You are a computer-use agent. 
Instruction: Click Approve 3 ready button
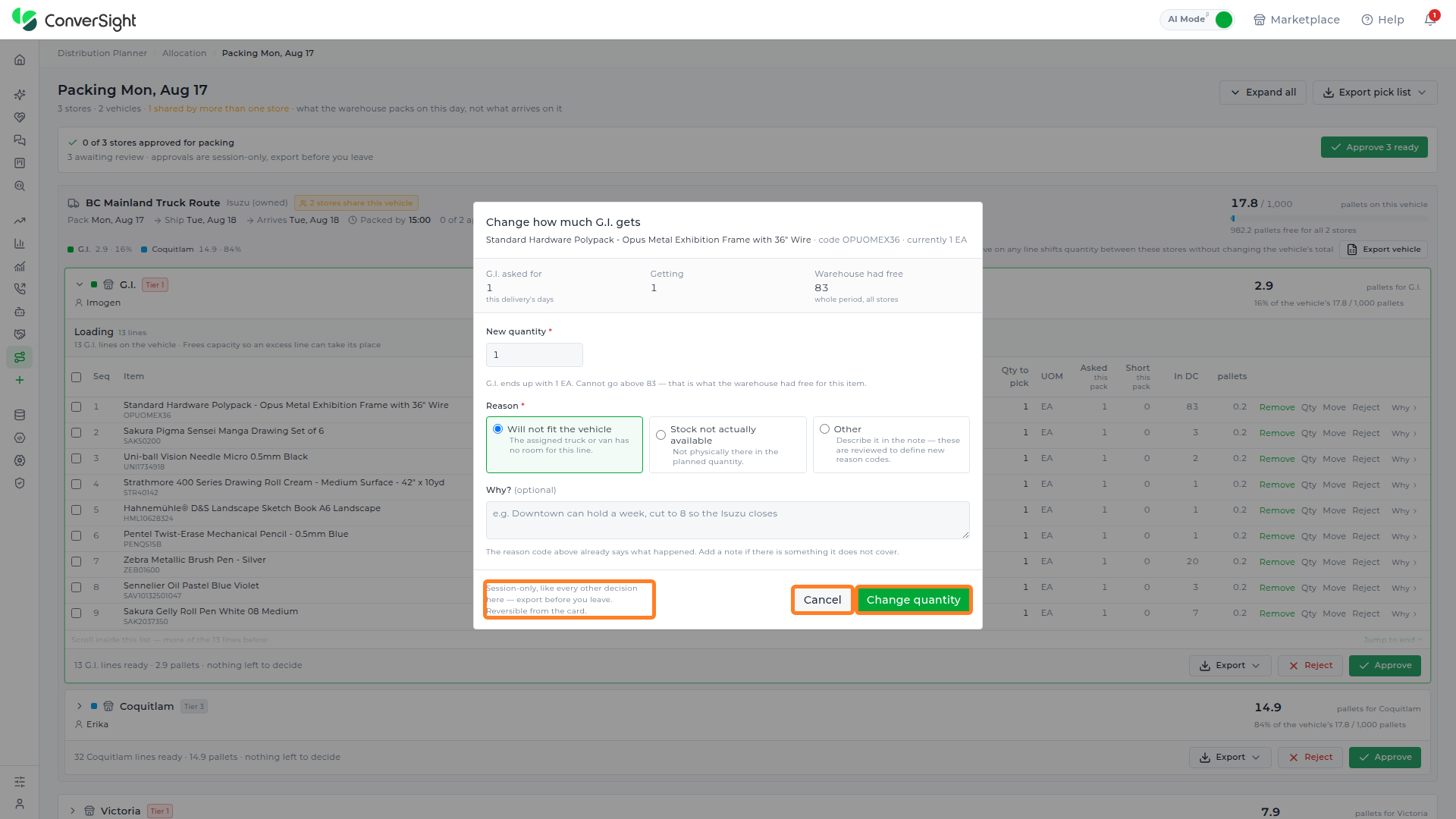click(x=1374, y=147)
